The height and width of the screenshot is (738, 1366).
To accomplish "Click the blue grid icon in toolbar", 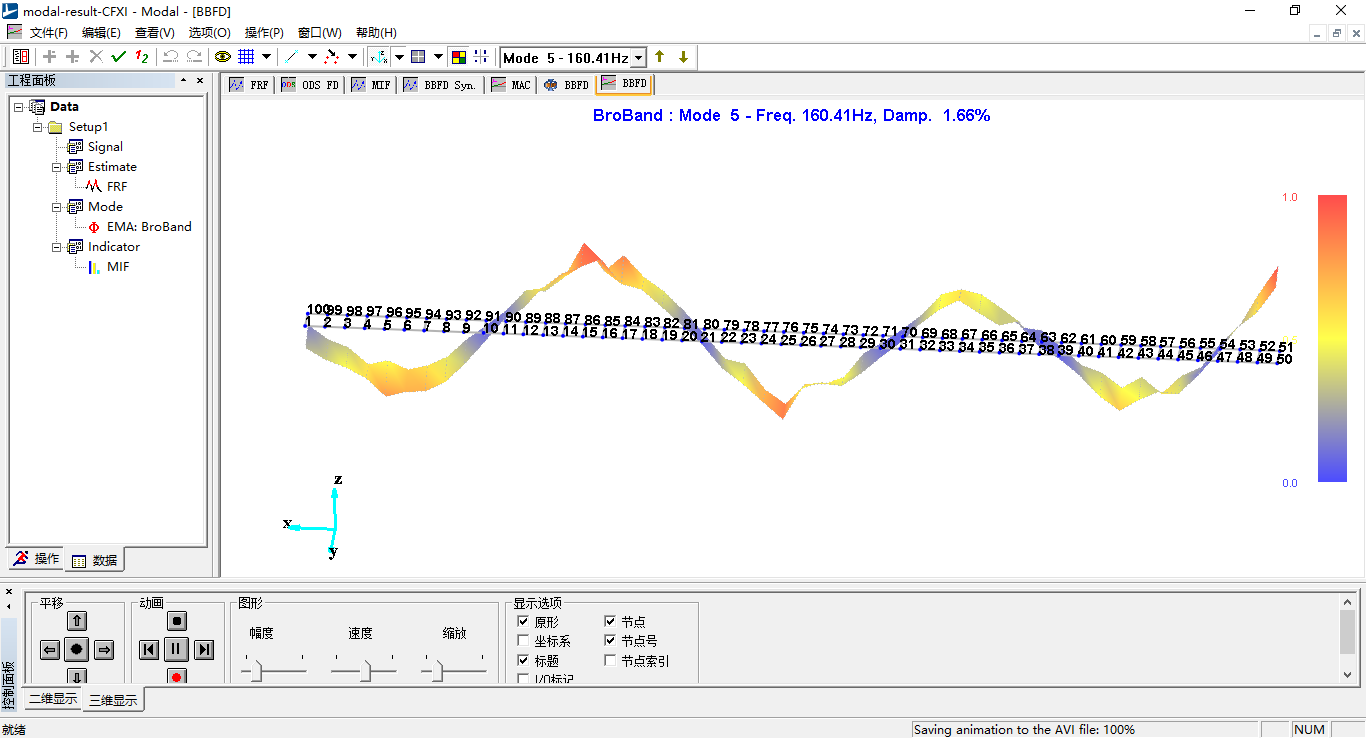I will coord(246,57).
